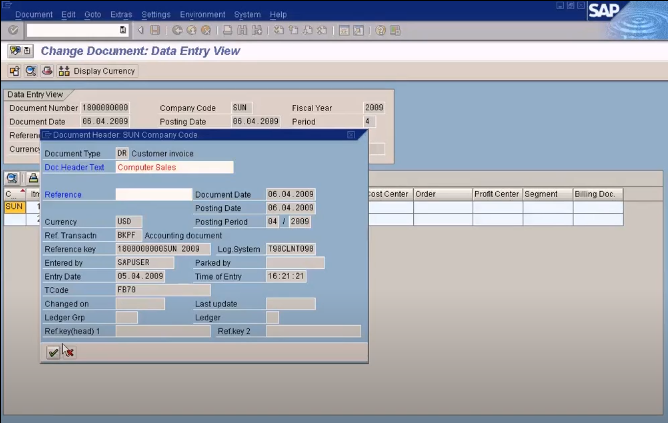Image resolution: width=668 pixels, height=423 pixels.
Task: Click the line item details magnifier icon above the grid
Action: coord(12,178)
